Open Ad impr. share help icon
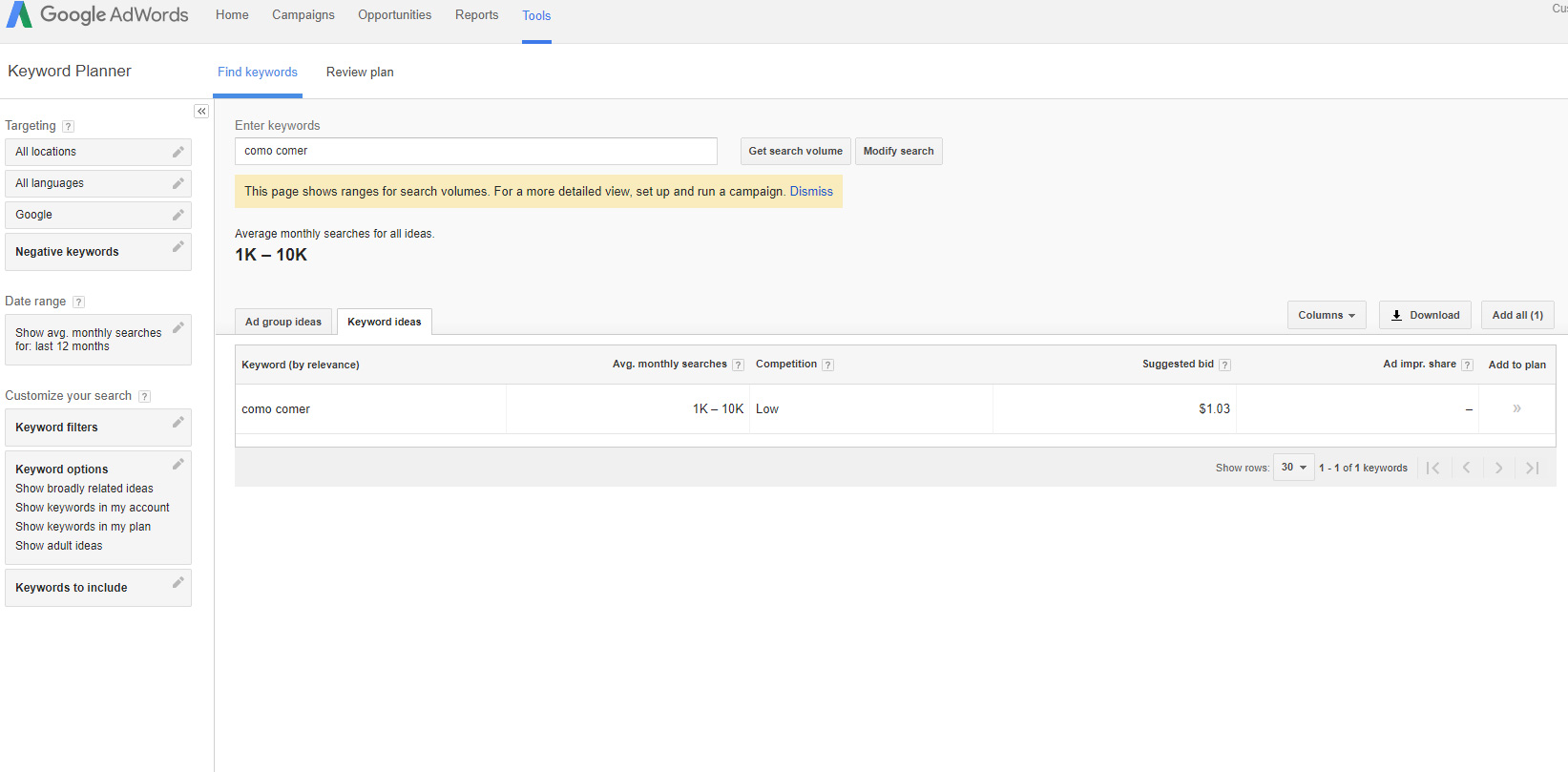 coord(1467,365)
